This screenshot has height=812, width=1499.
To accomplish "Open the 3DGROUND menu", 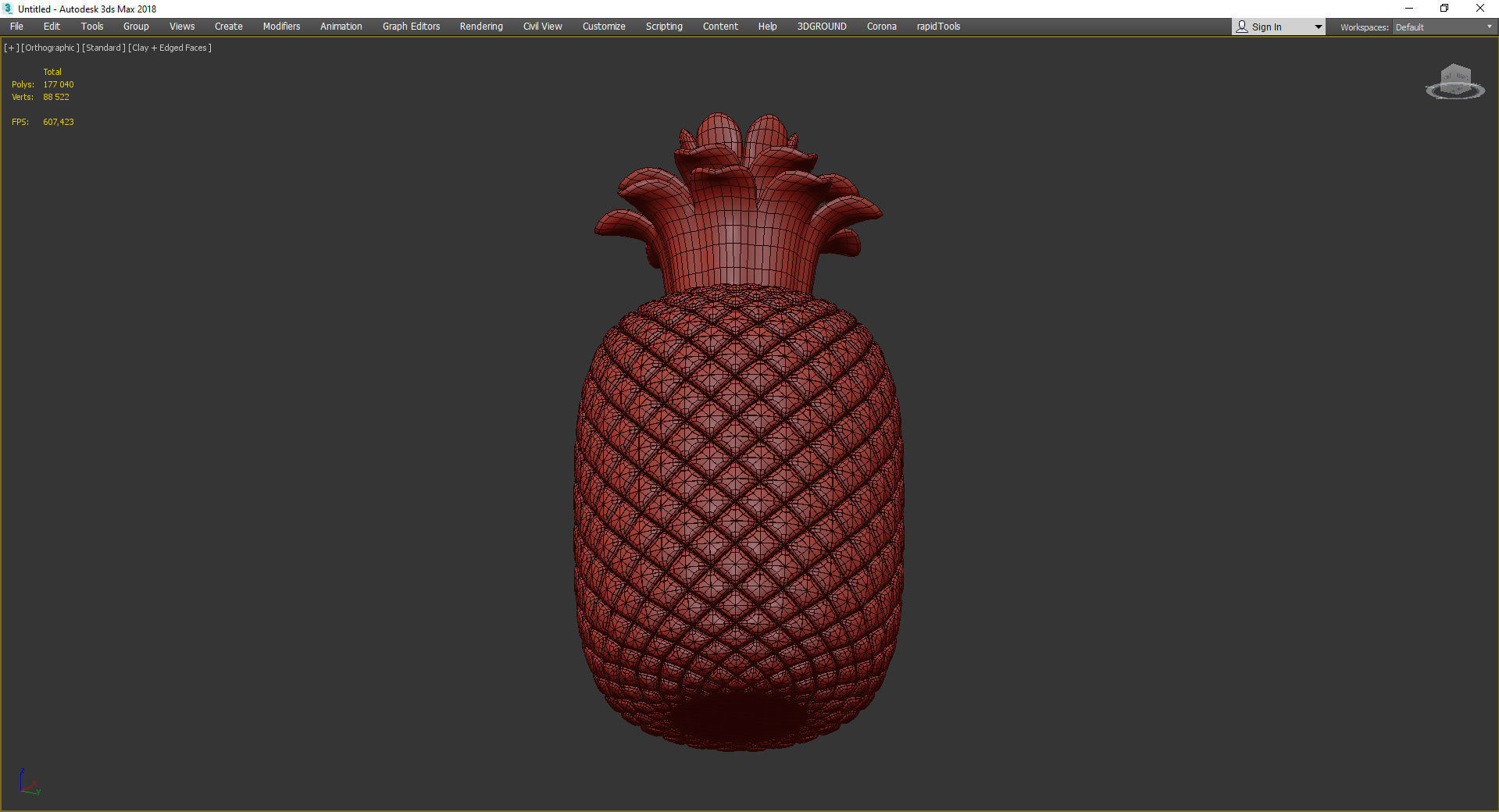I will coord(821,26).
